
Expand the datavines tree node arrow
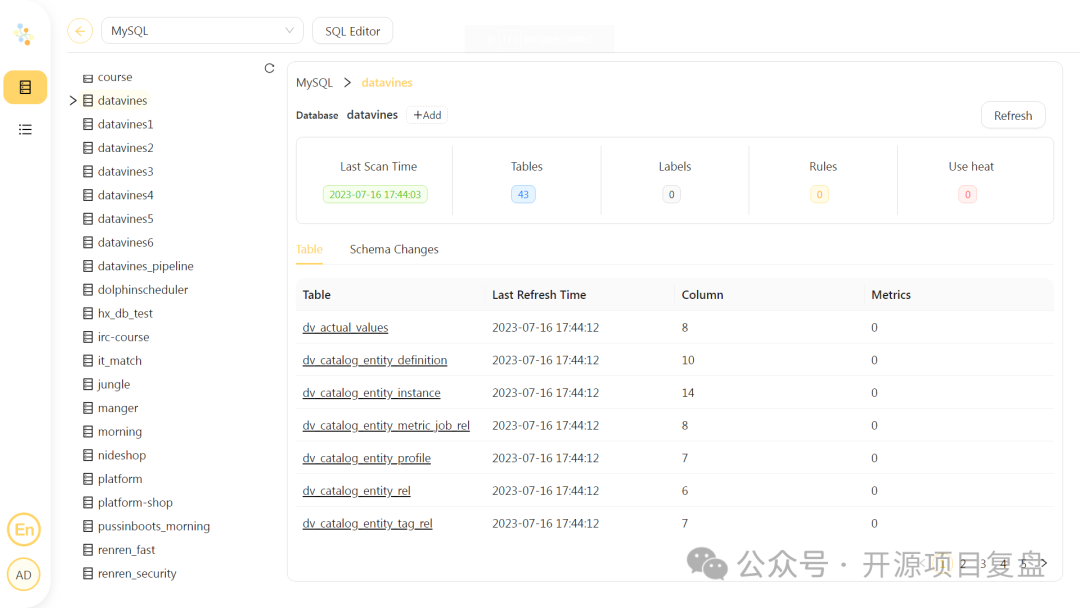(73, 101)
